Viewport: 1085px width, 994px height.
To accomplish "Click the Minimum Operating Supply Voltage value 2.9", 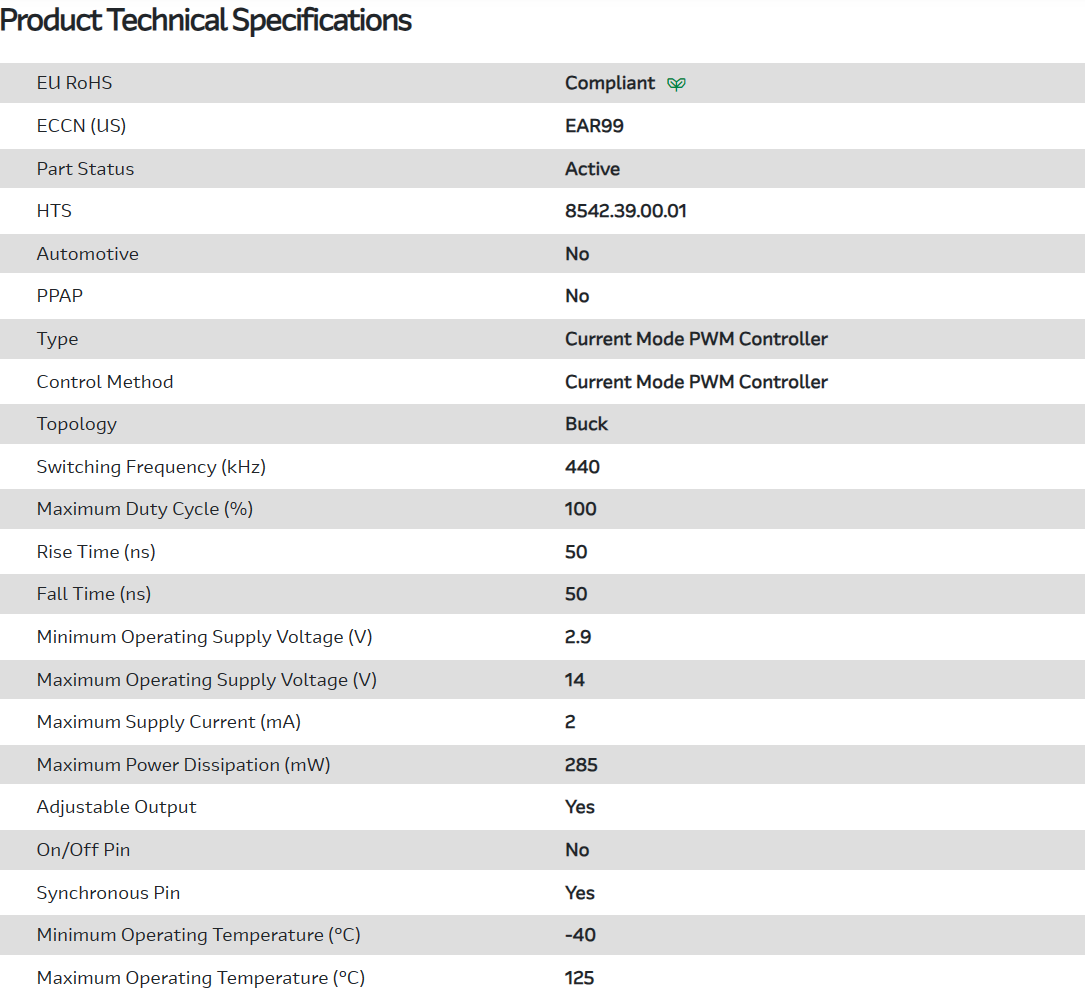I will (578, 637).
